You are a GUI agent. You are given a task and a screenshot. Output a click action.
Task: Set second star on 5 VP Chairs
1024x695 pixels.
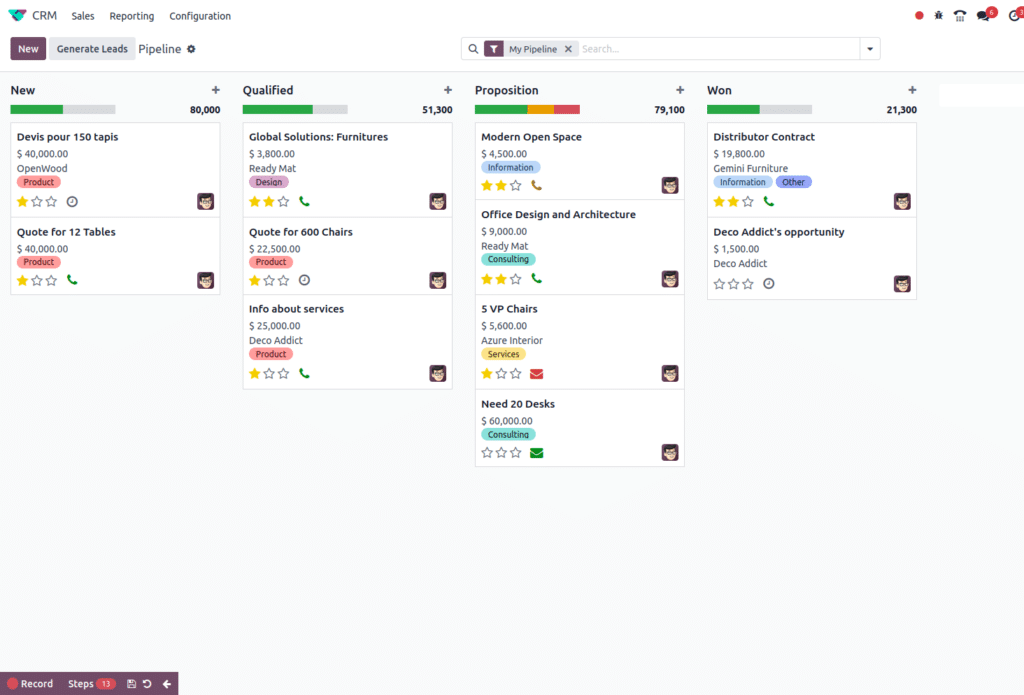pos(502,374)
